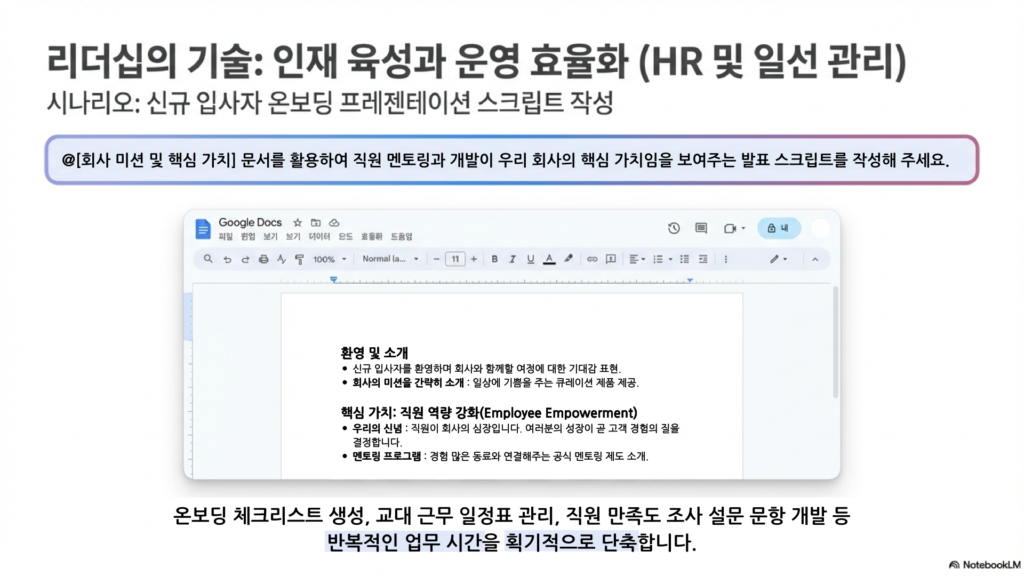1024x576 pixels.
Task: Click the insert link icon
Action: click(x=592, y=259)
